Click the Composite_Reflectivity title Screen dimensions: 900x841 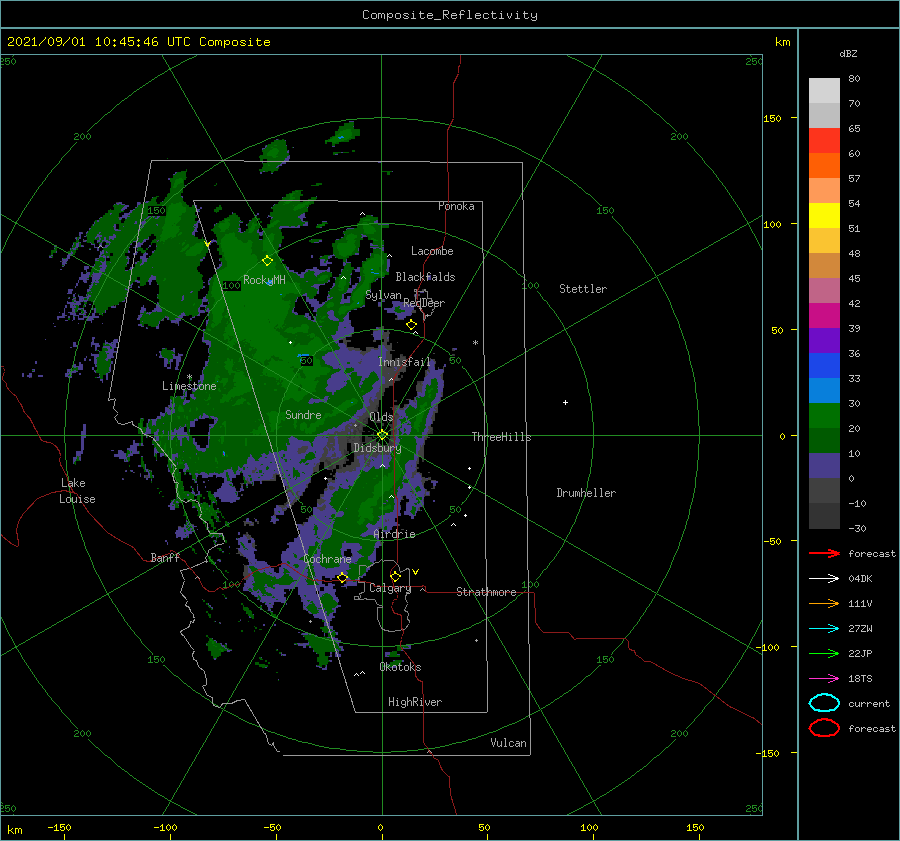[x=450, y=15]
